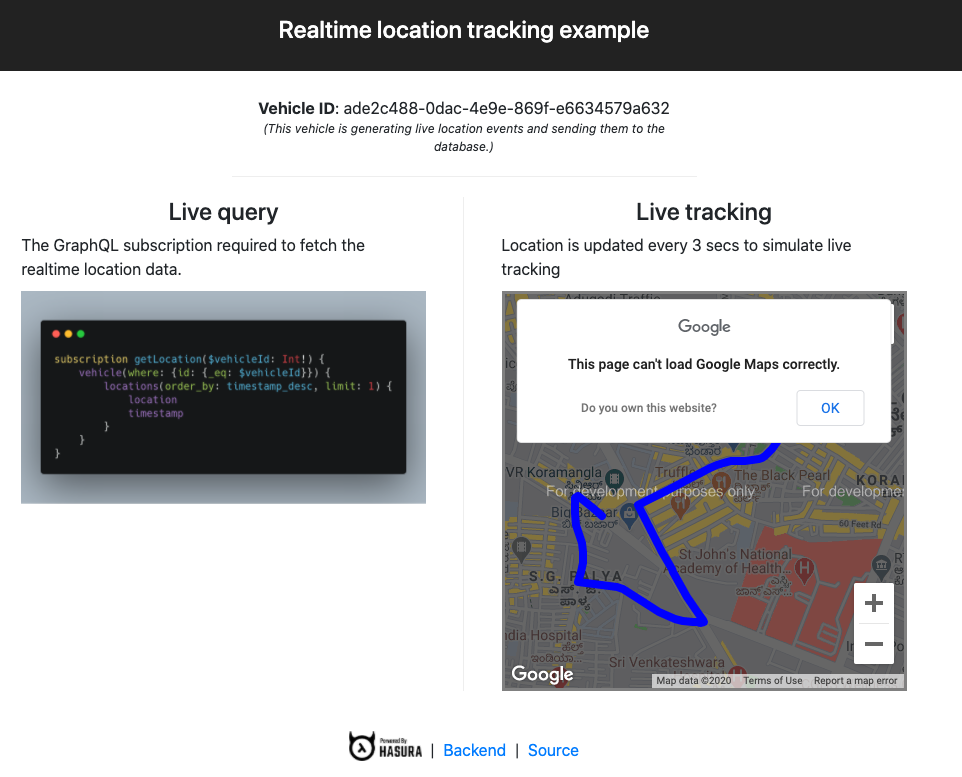Click the red dot on the code window
Image resolution: width=962 pixels, height=777 pixels.
57,333
